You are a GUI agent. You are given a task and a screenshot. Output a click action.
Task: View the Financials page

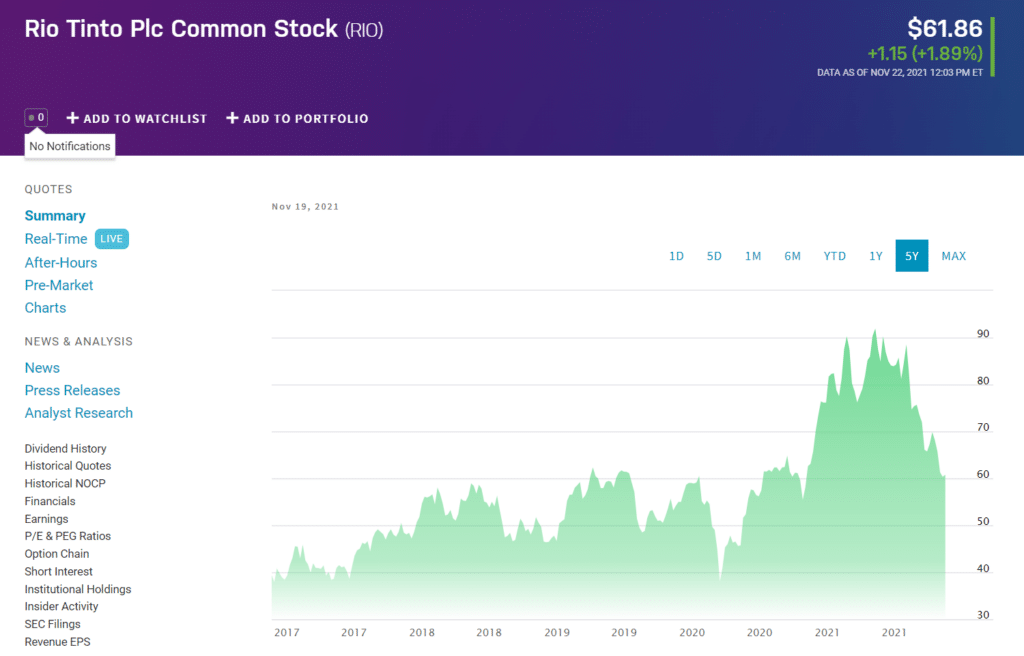coord(50,501)
